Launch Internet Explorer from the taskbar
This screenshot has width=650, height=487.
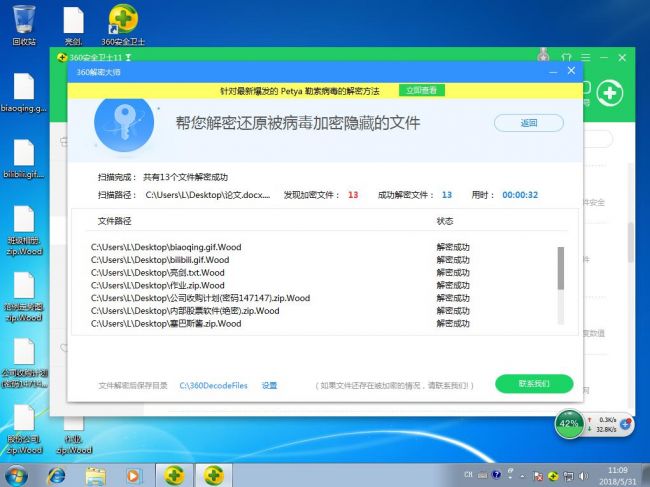[x=56, y=475]
